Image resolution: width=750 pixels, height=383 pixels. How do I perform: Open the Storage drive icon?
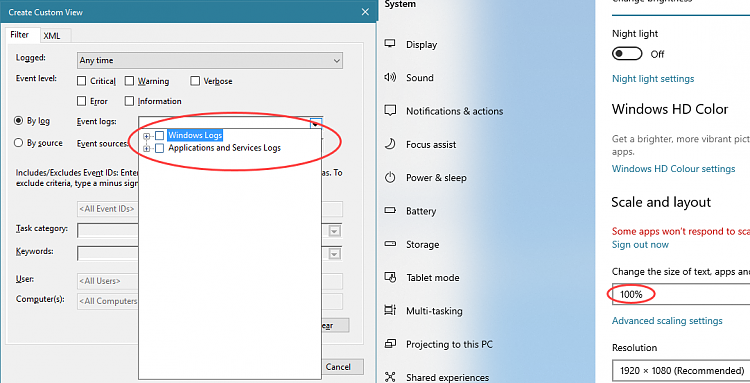point(390,244)
